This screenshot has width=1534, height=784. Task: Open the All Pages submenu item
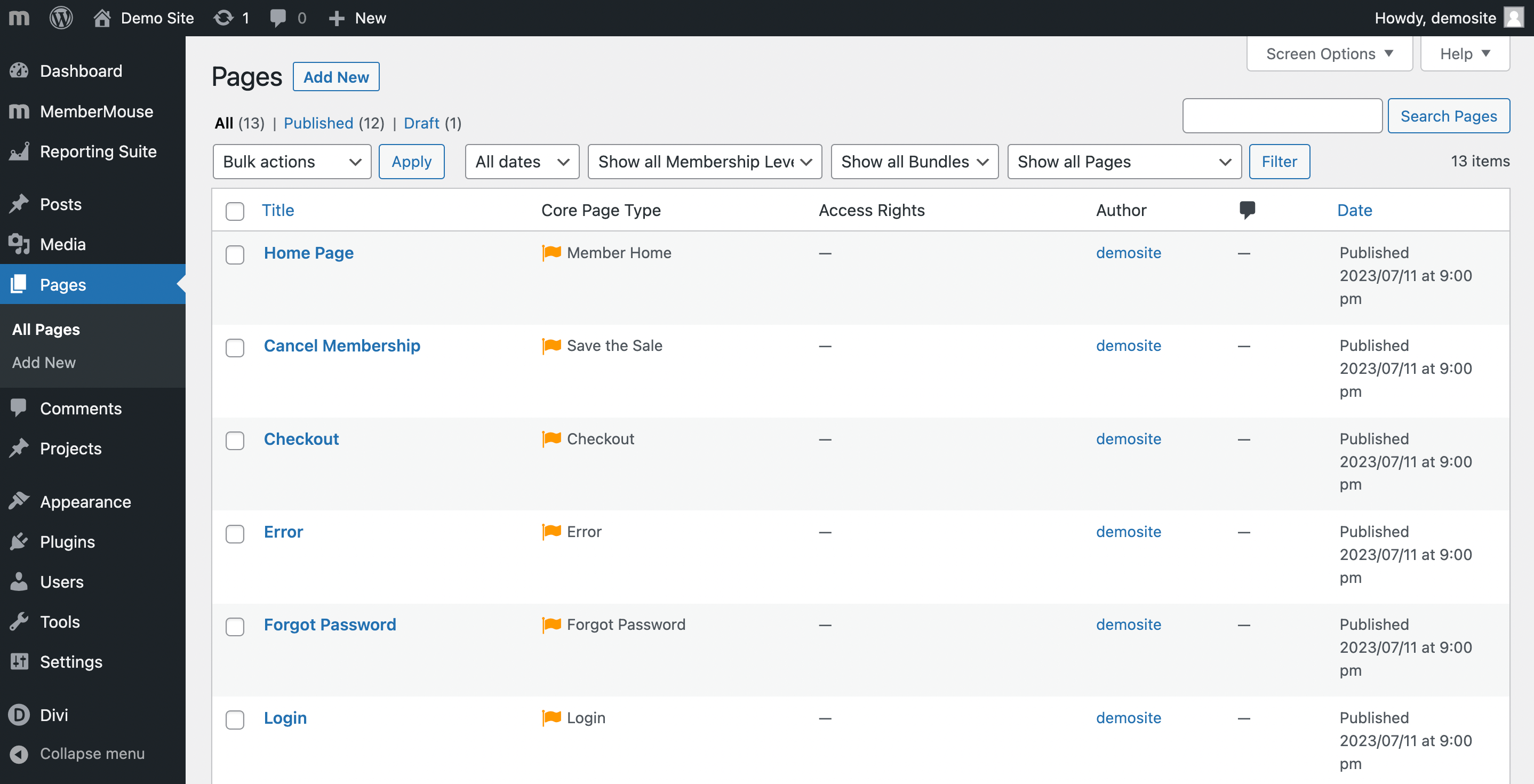[x=46, y=329]
